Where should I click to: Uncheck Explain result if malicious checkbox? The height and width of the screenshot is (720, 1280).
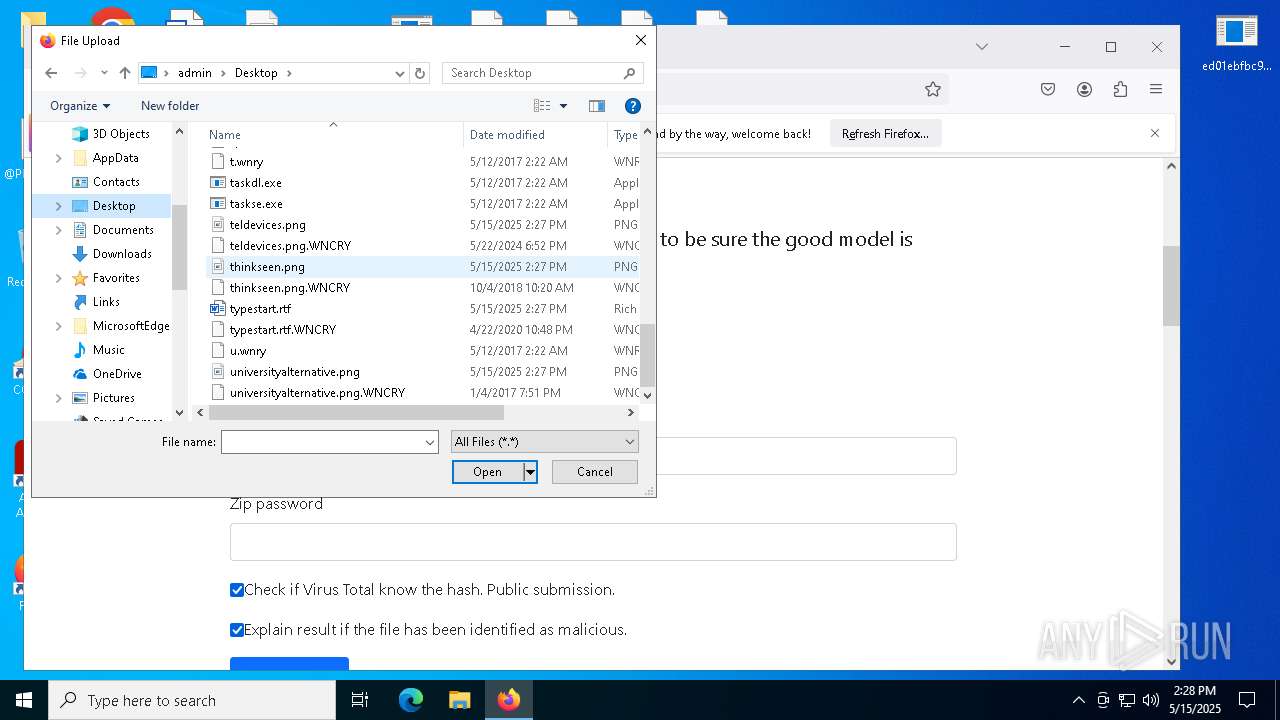click(x=237, y=630)
